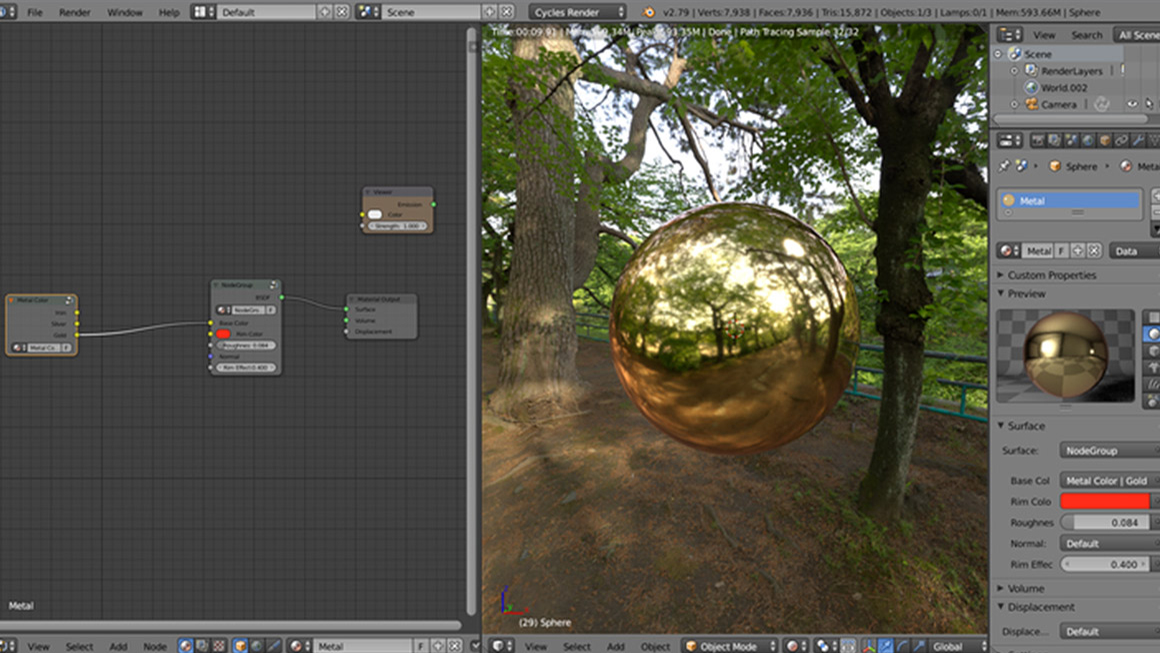The width and height of the screenshot is (1160, 653).
Task: Click Sphere in properties breadcrumb
Action: coord(1081,166)
